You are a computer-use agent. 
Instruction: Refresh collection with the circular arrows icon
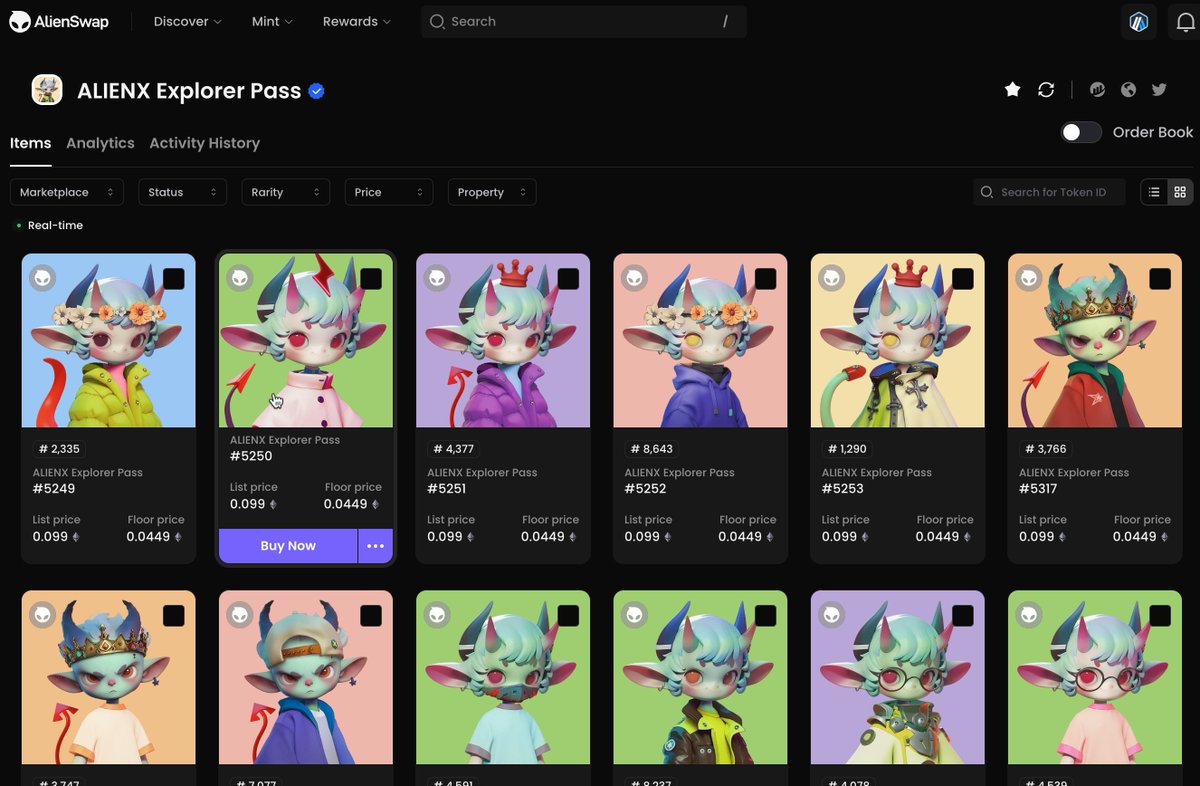click(1046, 90)
